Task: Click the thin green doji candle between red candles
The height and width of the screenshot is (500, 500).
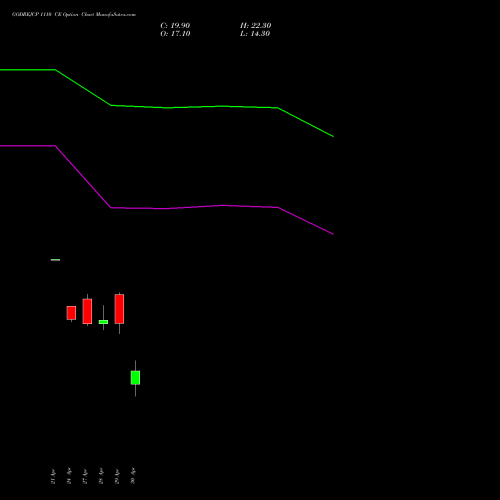Action: tap(103, 322)
